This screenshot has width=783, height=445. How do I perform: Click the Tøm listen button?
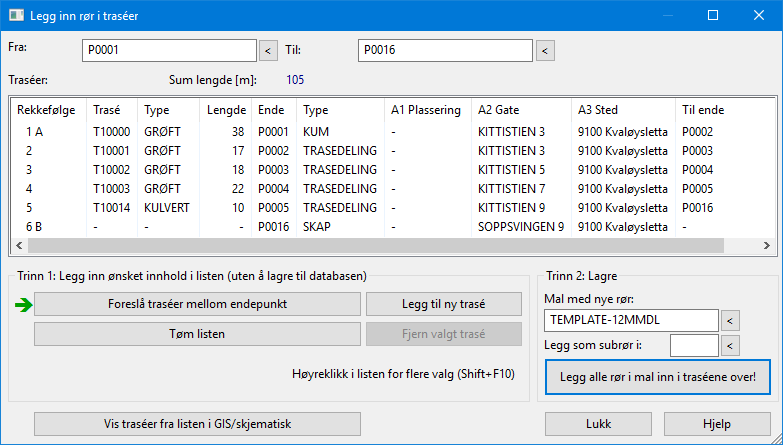point(197,334)
